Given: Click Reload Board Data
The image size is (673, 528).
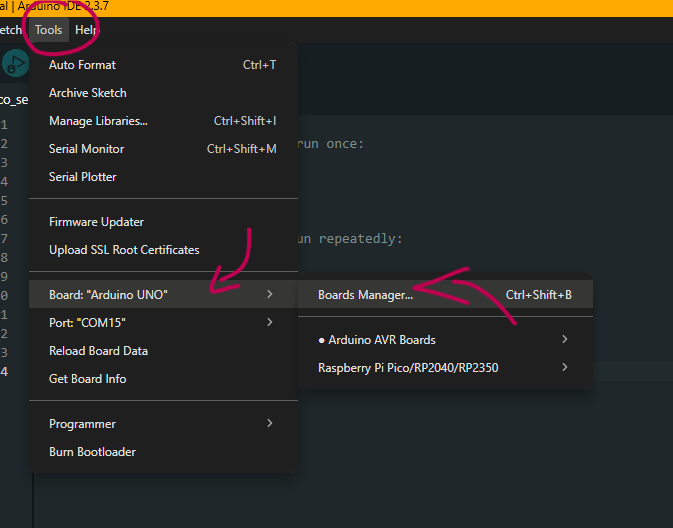Looking at the screenshot, I should pyautogui.click(x=98, y=351).
